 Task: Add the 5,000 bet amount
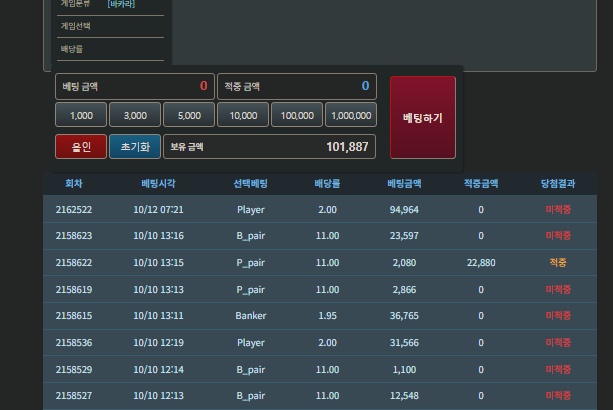pyautogui.click(x=189, y=115)
